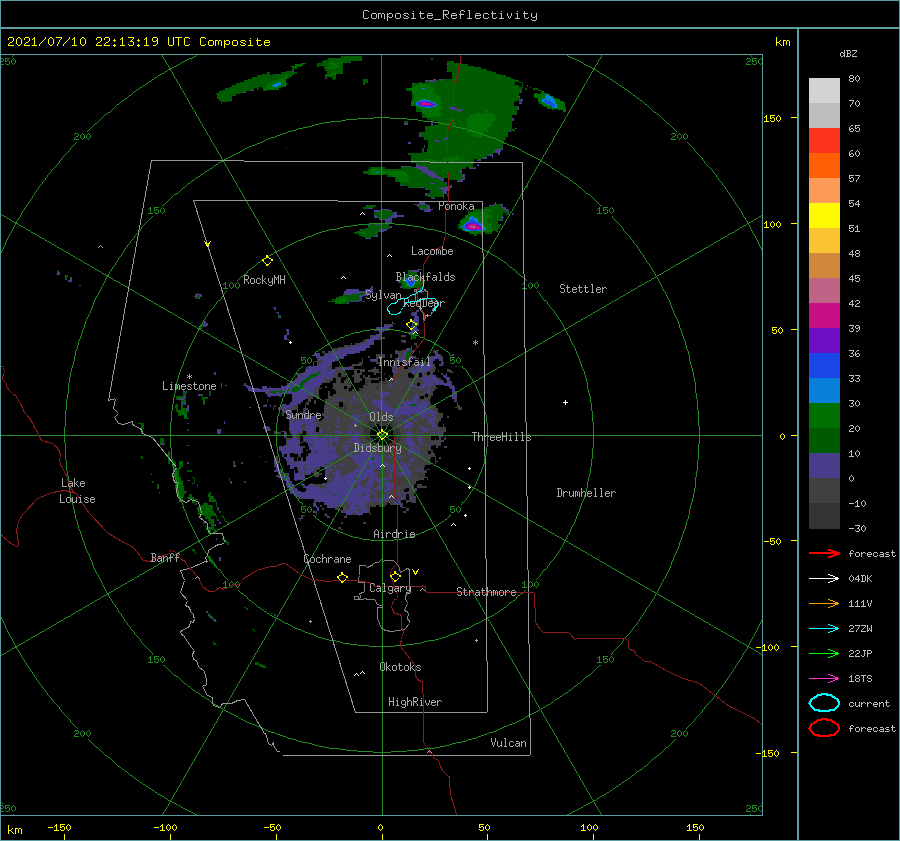This screenshot has width=900, height=841.
Task: Click the dBZ legend heading
Action: tap(848, 53)
